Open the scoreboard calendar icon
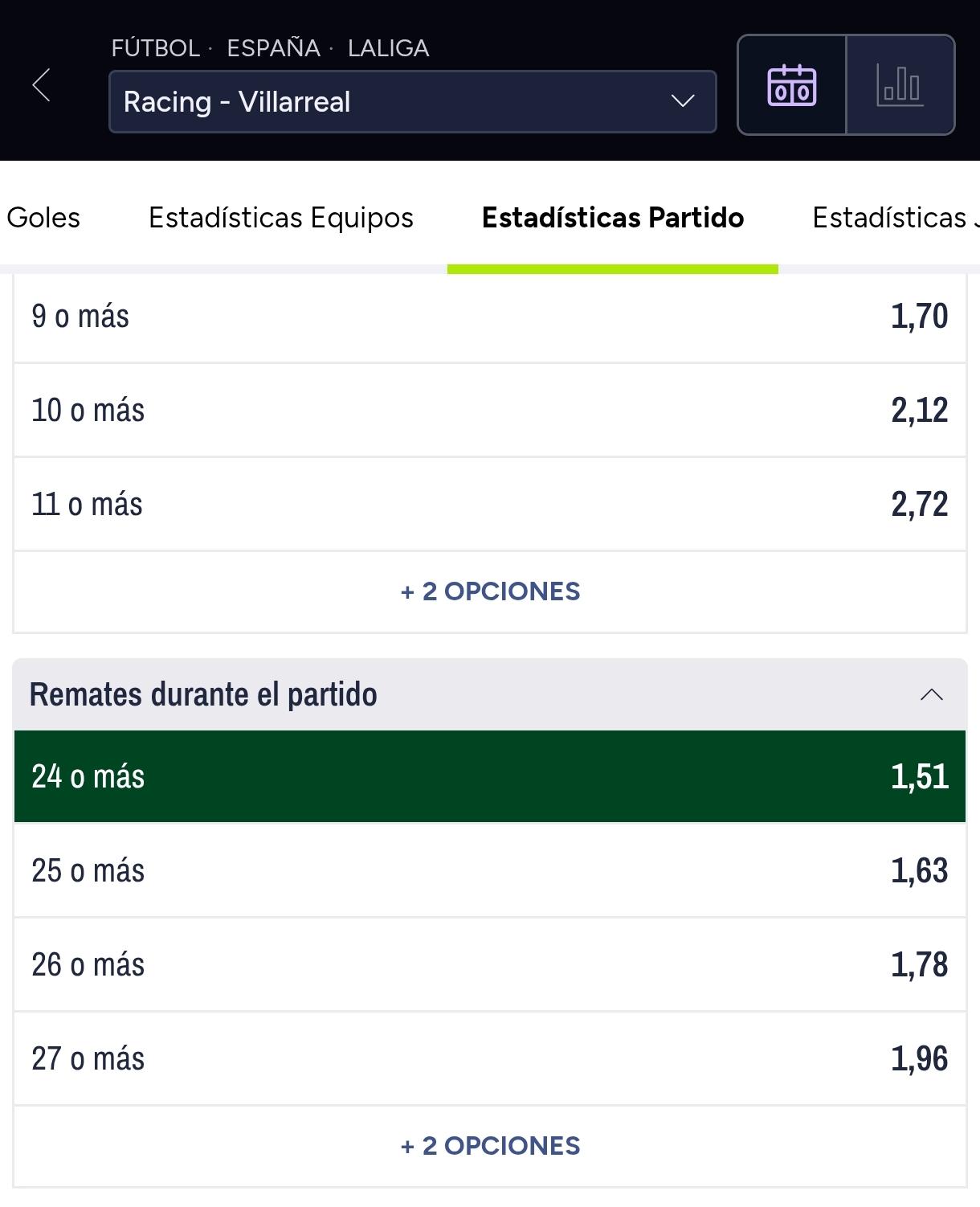Image resolution: width=980 pixels, height=1207 pixels. click(792, 84)
